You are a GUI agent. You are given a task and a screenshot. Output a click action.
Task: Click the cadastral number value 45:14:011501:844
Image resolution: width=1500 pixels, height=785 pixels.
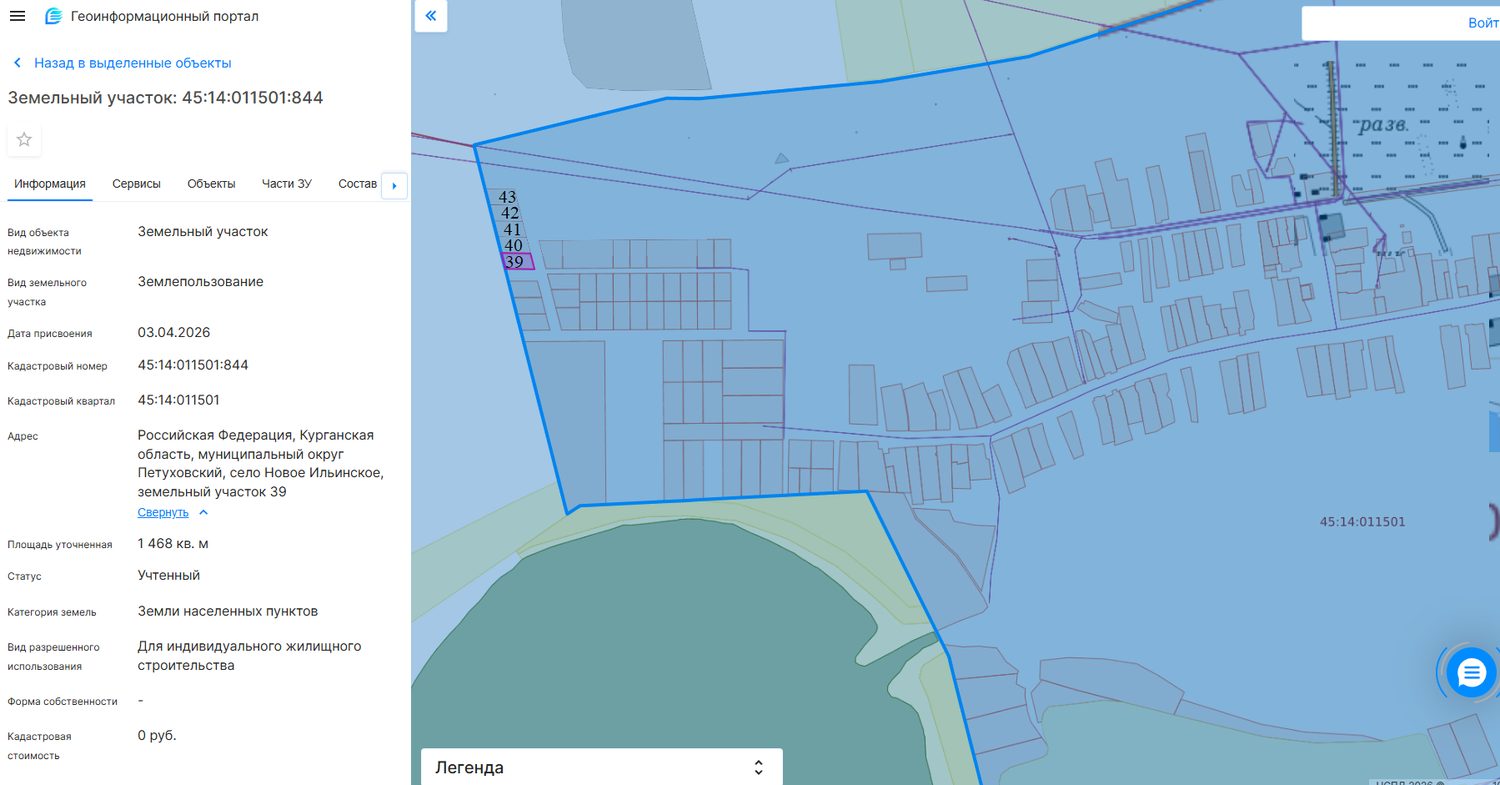tap(193, 365)
